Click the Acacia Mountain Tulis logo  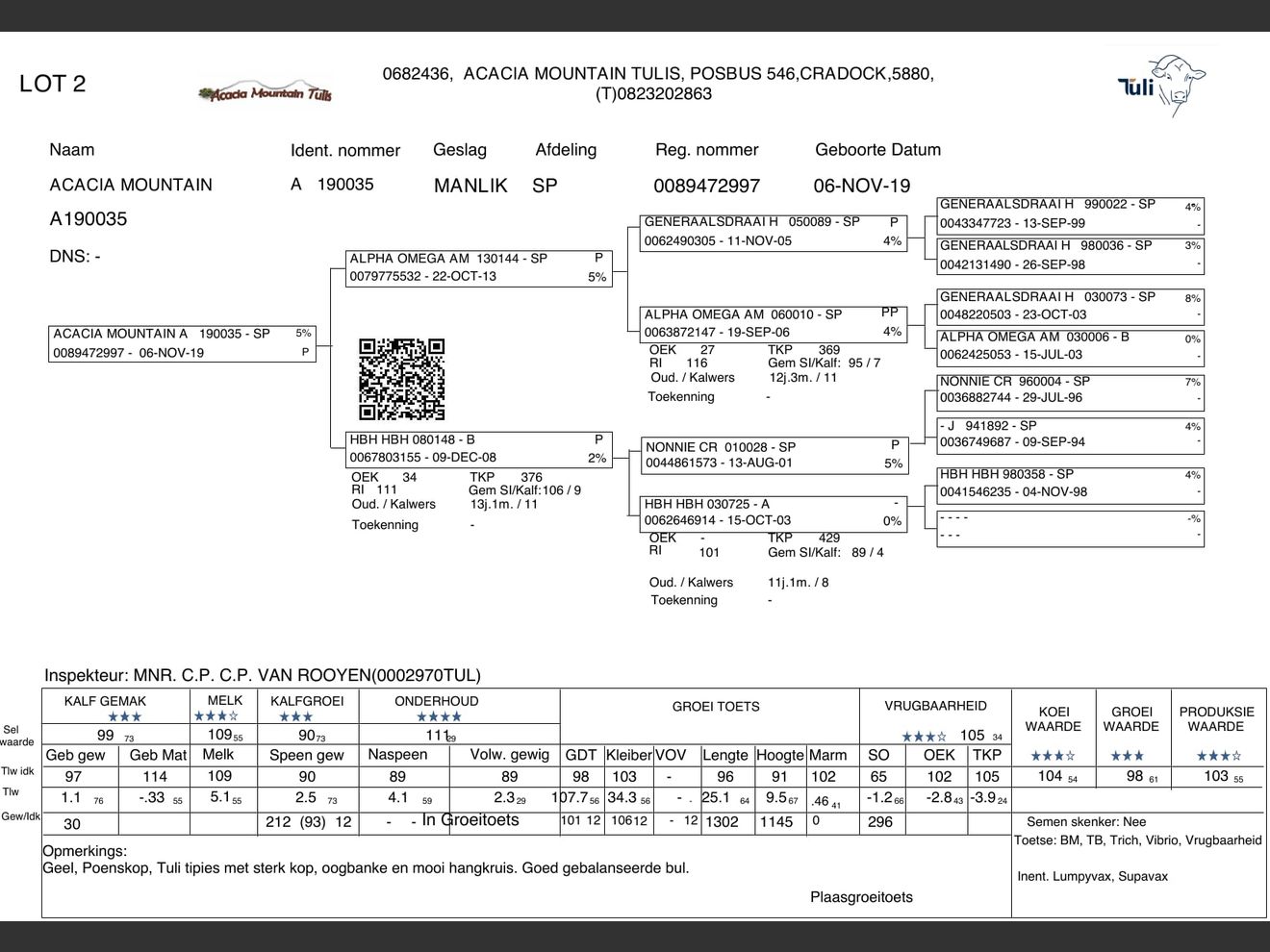click(x=265, y=91)
